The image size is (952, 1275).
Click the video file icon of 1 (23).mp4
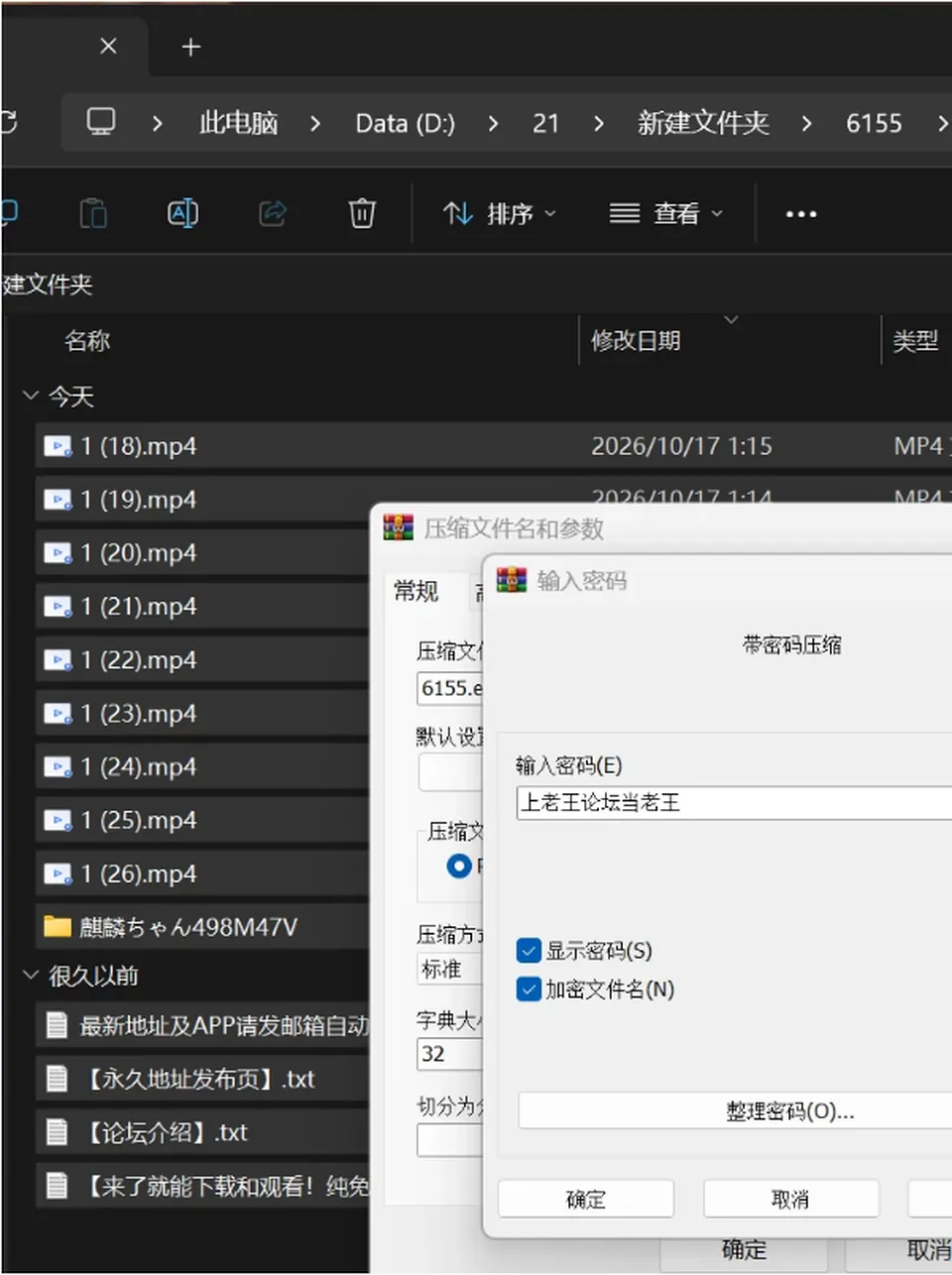click(58, 714)
